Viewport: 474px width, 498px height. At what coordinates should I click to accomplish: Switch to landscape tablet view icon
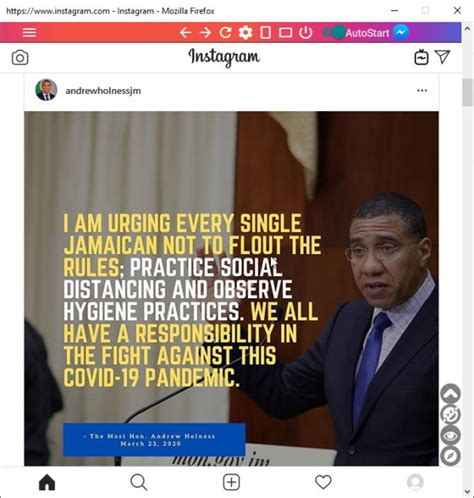click(x=285, y=33)
